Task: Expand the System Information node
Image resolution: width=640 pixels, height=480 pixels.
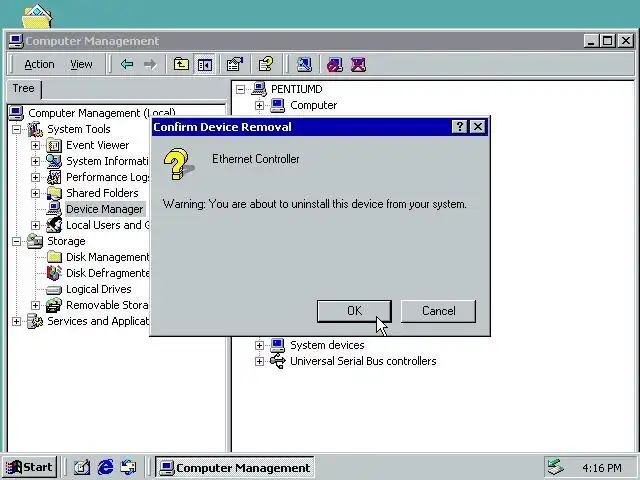Action: pyautogui.click(x=36, y=161)
